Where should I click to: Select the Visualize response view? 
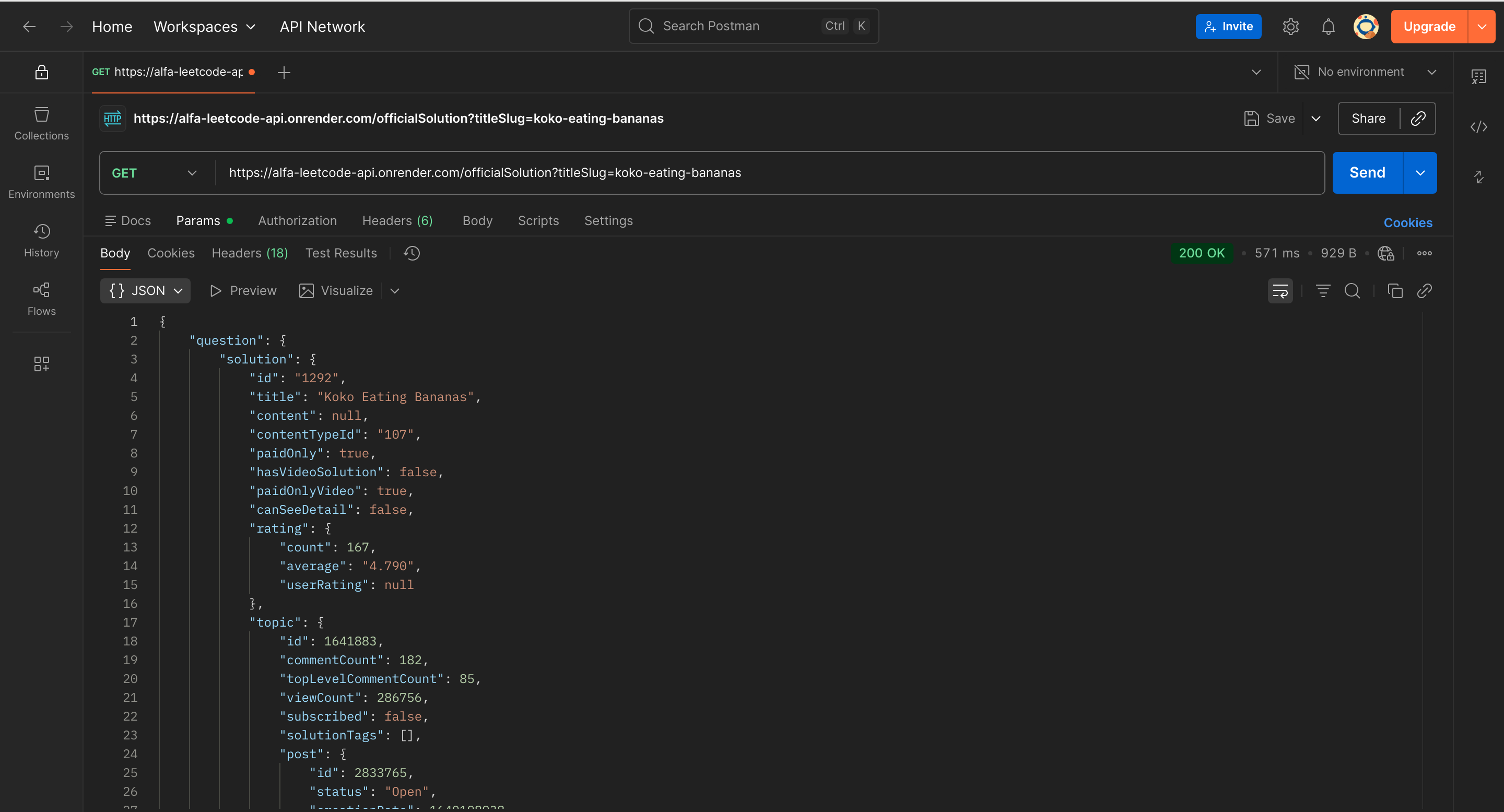[x=336, y=291]
